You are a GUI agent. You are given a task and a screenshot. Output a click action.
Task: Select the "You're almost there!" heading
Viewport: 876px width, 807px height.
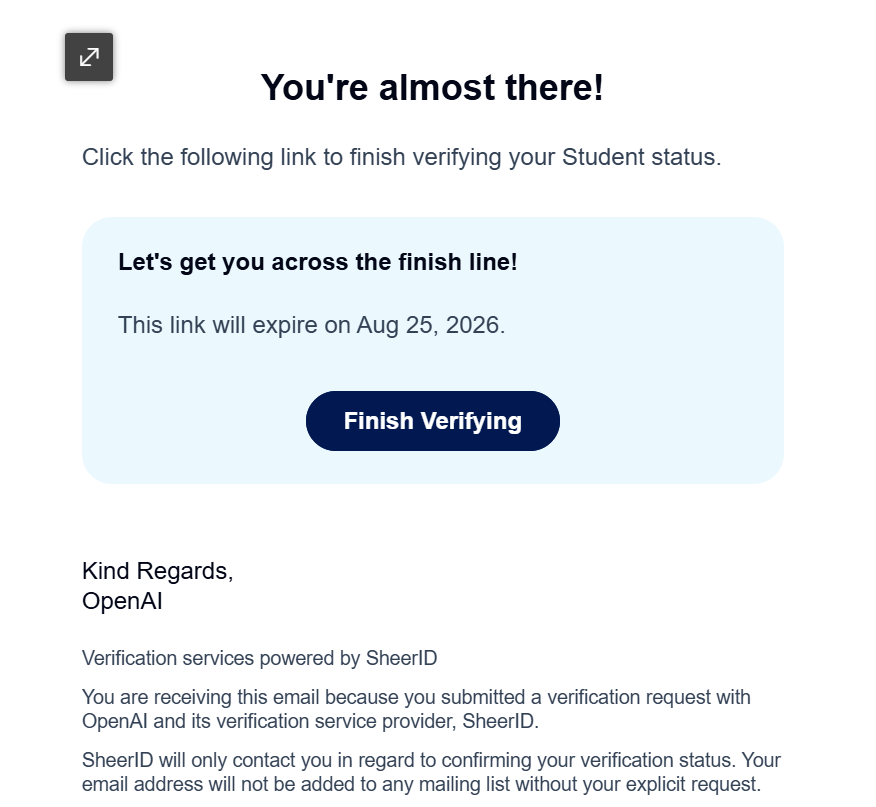point(432,88)
